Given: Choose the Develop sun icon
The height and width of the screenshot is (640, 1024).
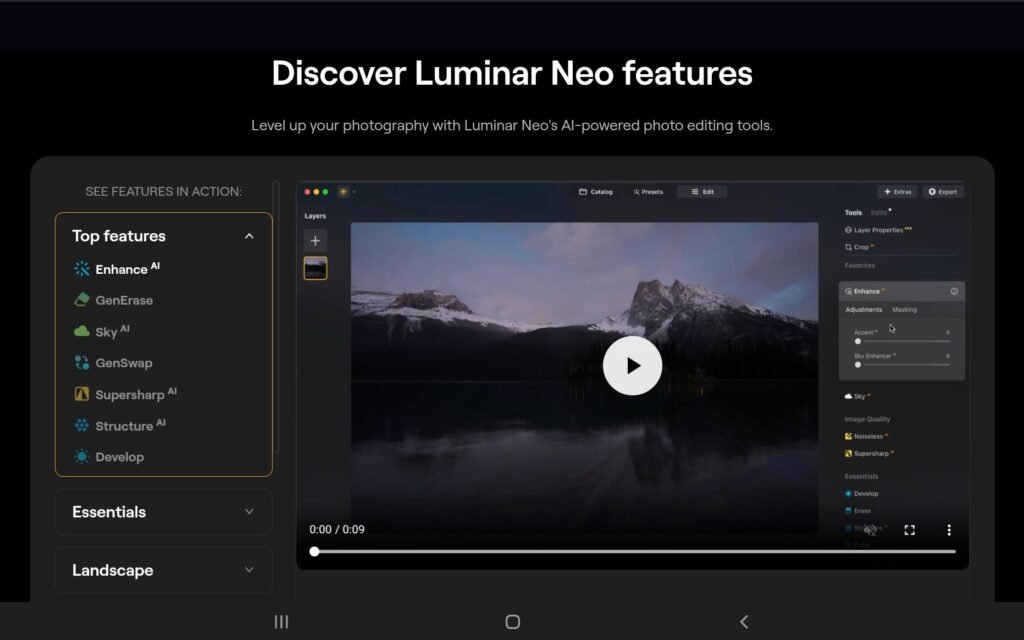Looking at the screenshot, I should [x=82, y=456].
